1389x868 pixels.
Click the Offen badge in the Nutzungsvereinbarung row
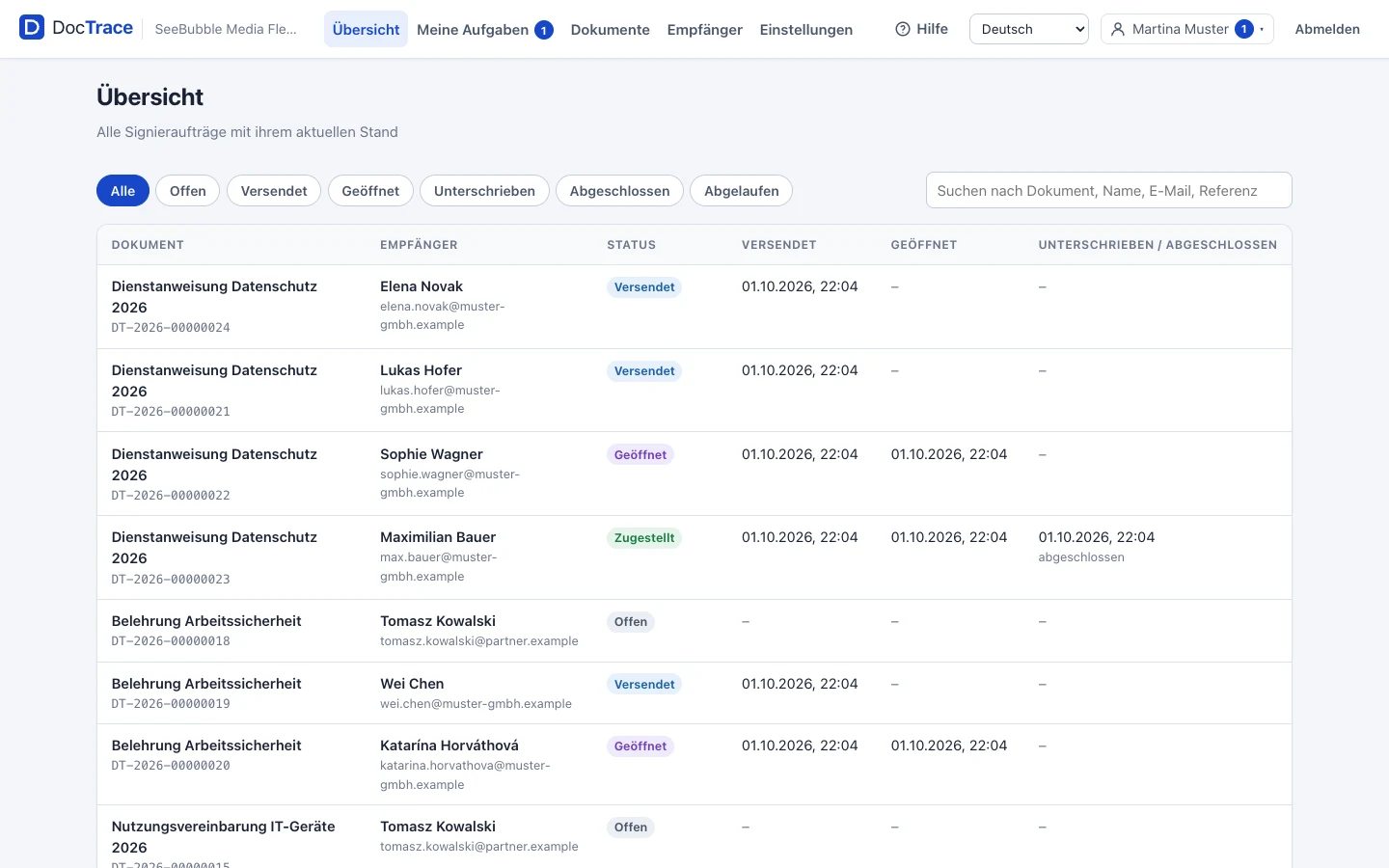point(631,827)
